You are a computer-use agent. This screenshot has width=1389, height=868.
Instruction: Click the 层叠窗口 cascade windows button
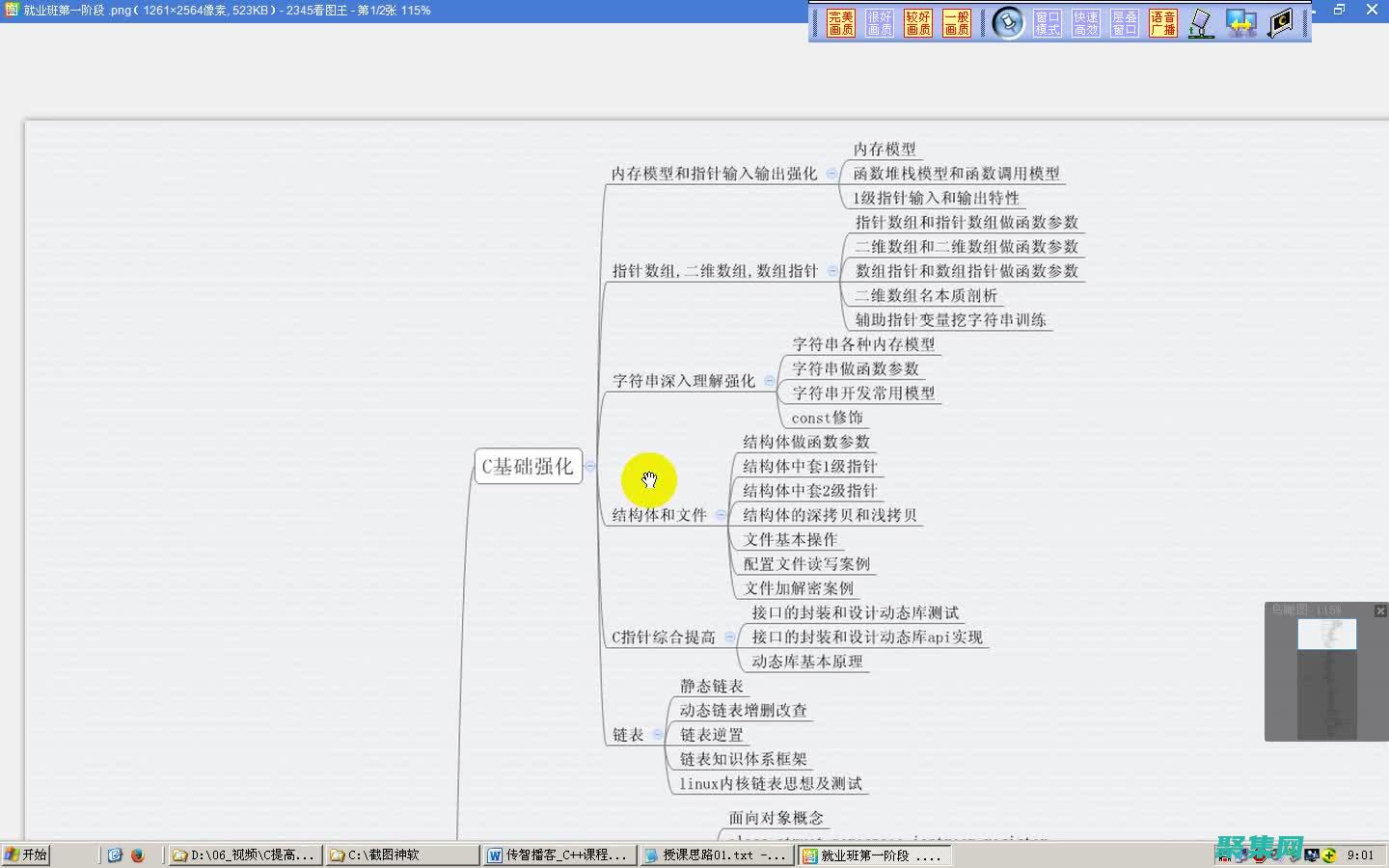pyautogui.click(x=1124, y=22)
